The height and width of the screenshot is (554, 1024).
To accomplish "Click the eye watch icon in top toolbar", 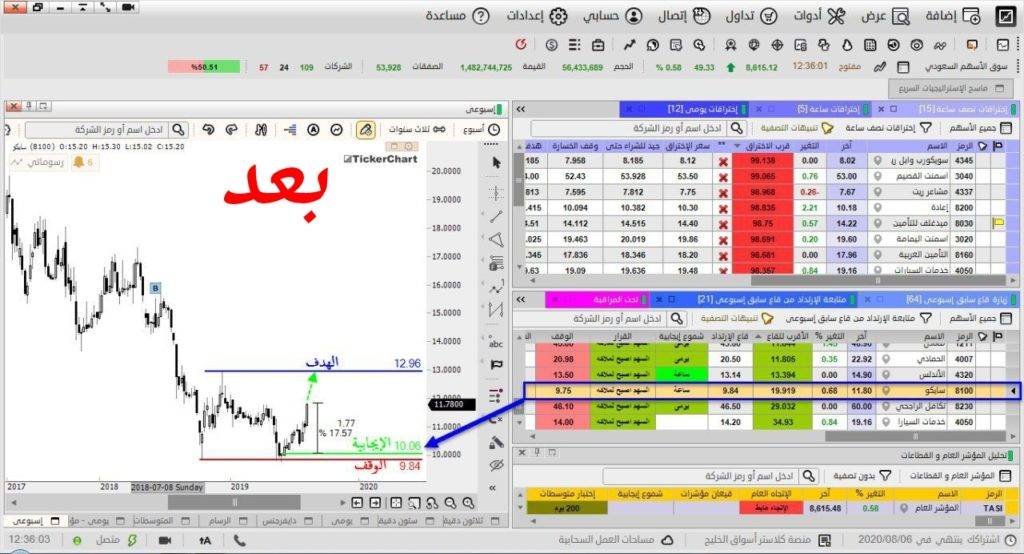I will tap(917, 44).
